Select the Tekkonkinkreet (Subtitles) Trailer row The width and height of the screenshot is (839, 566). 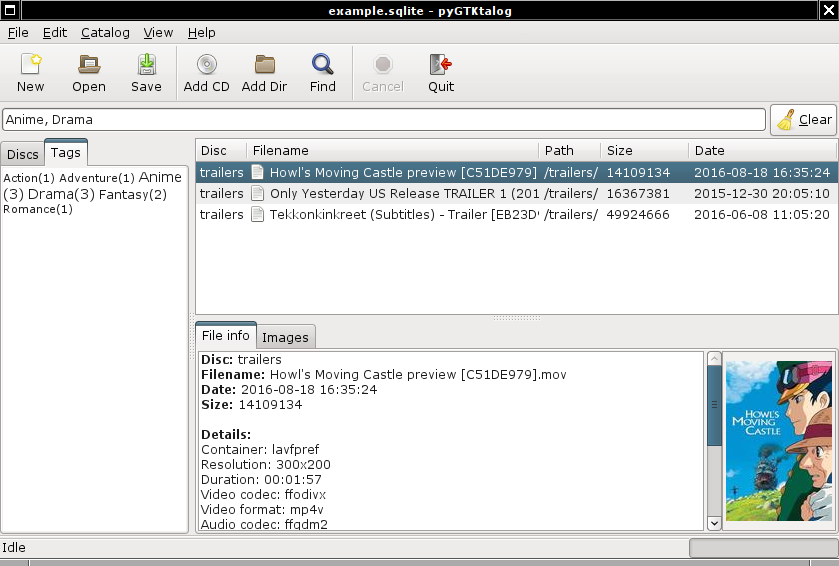click(x=516, y=215)
